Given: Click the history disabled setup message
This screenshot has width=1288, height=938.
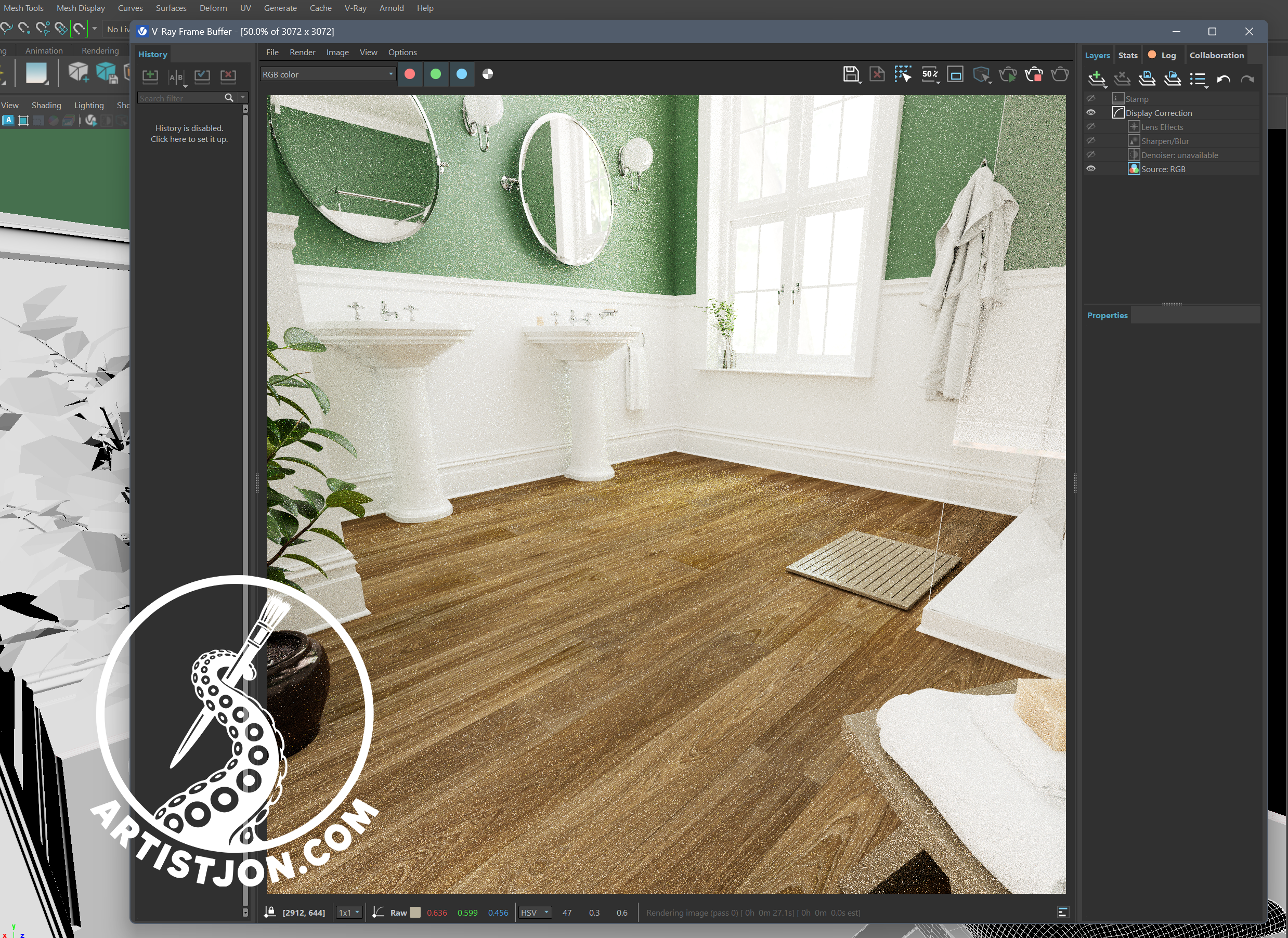Looking at the screenshot, I should 189,134.
